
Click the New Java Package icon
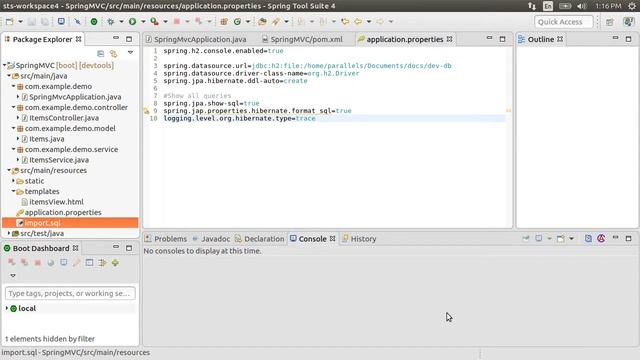click(x=224, y=22)
